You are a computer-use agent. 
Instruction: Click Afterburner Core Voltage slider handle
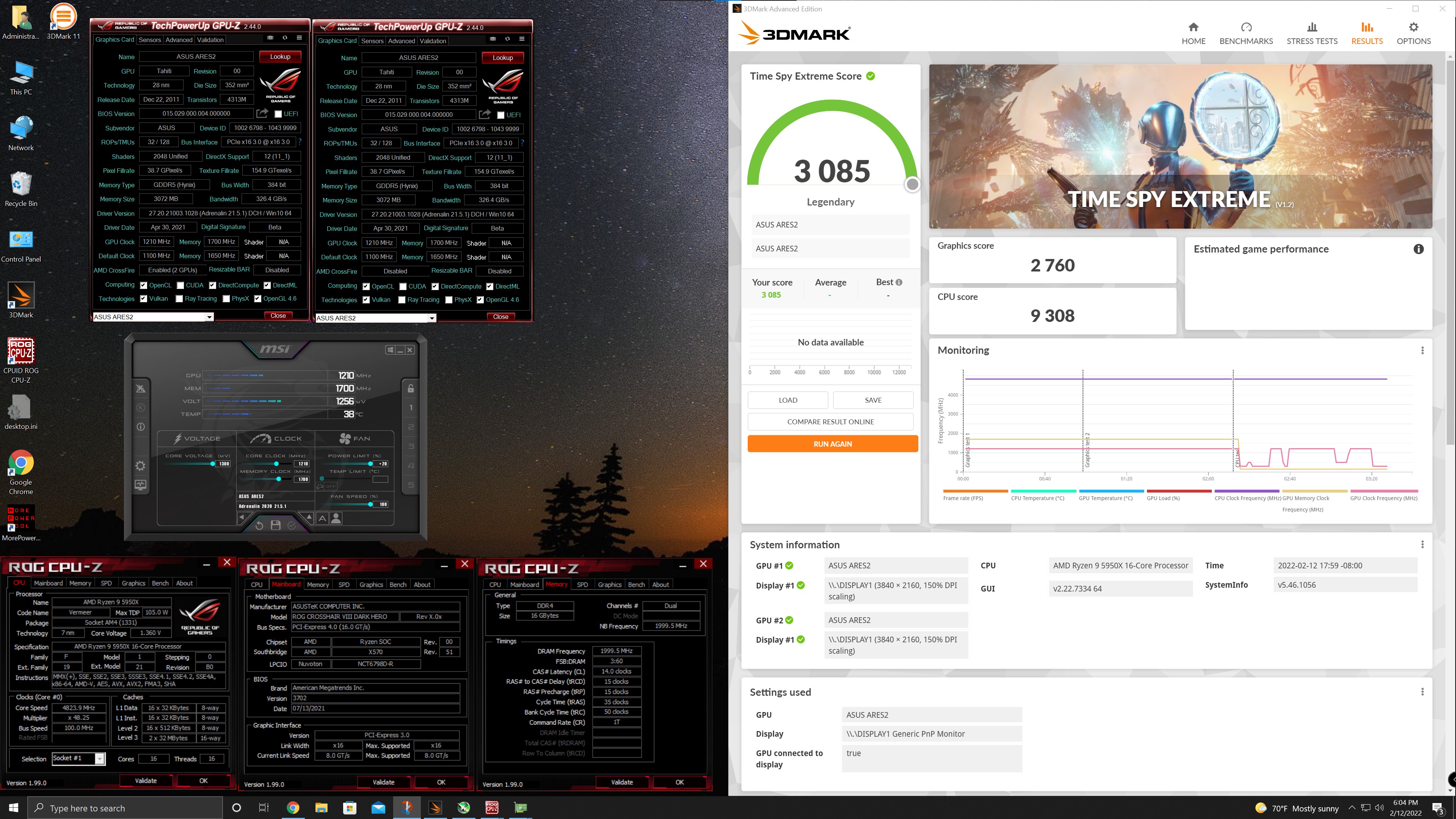pyautogui.click(x=213, y=463)
